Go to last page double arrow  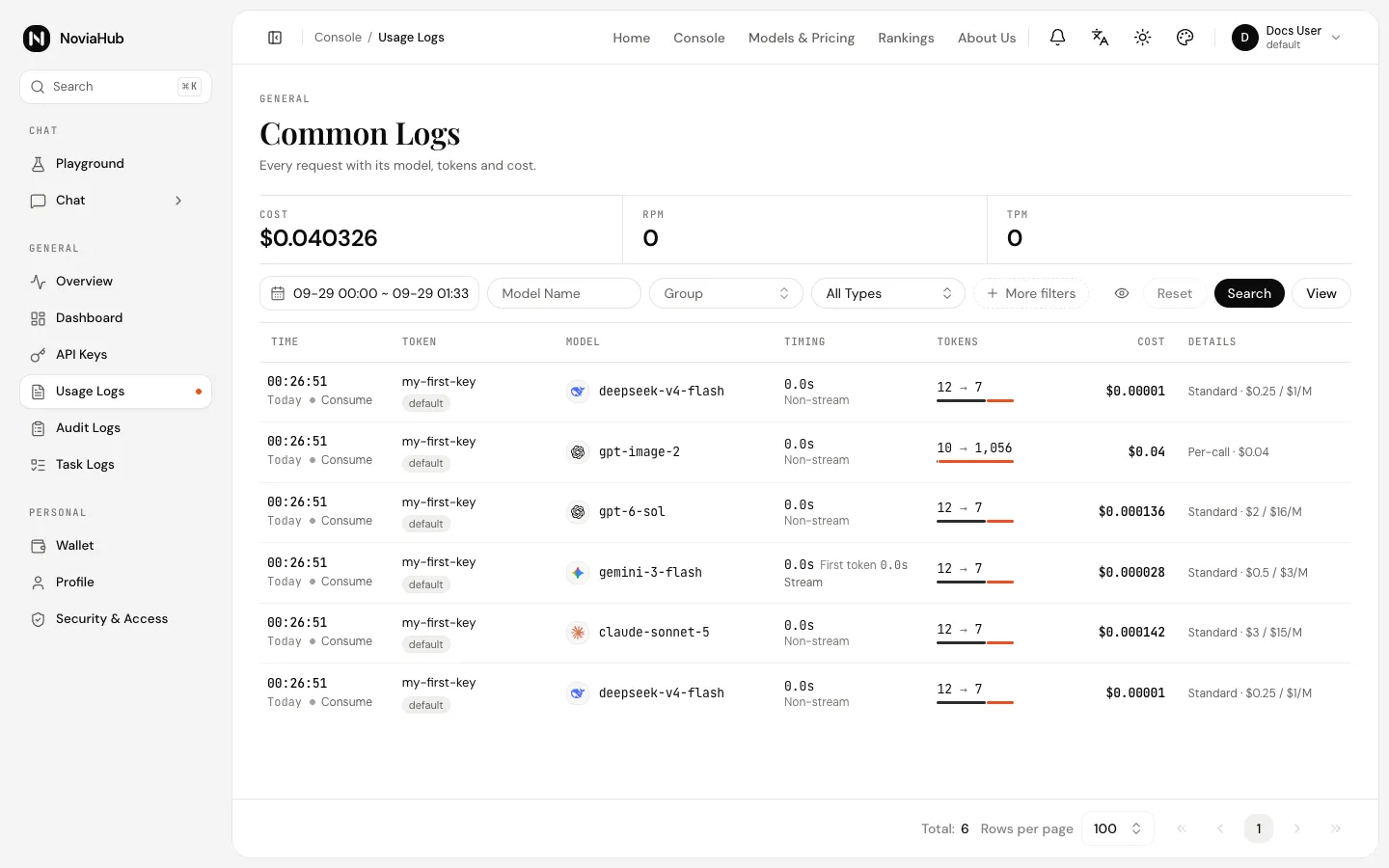pyautogui.click(x=1336, y=828)
